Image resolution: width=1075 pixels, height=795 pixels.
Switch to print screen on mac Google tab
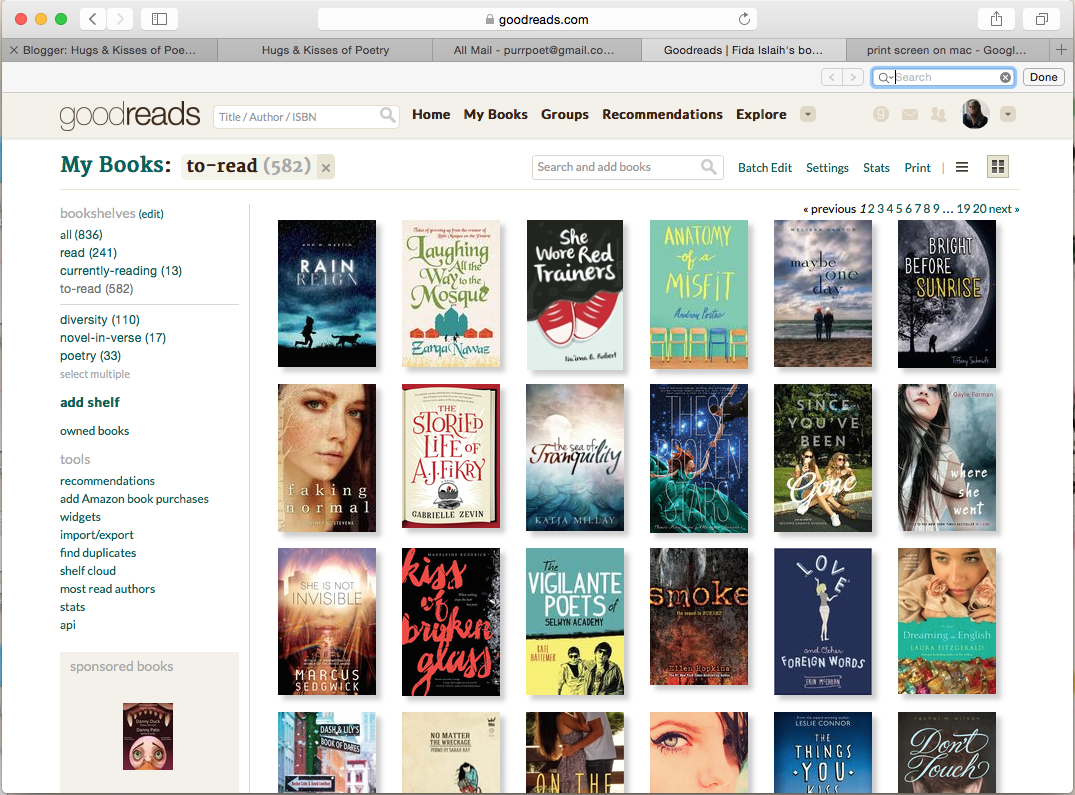point(946,50)
